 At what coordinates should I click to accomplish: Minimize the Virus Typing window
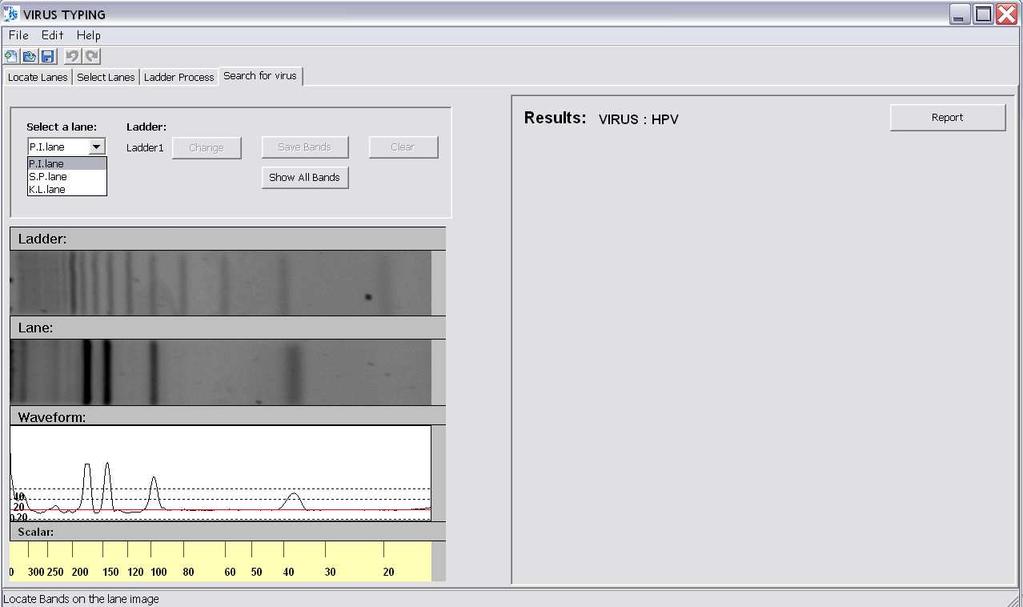pyautogui.click(x=959, y=14)
